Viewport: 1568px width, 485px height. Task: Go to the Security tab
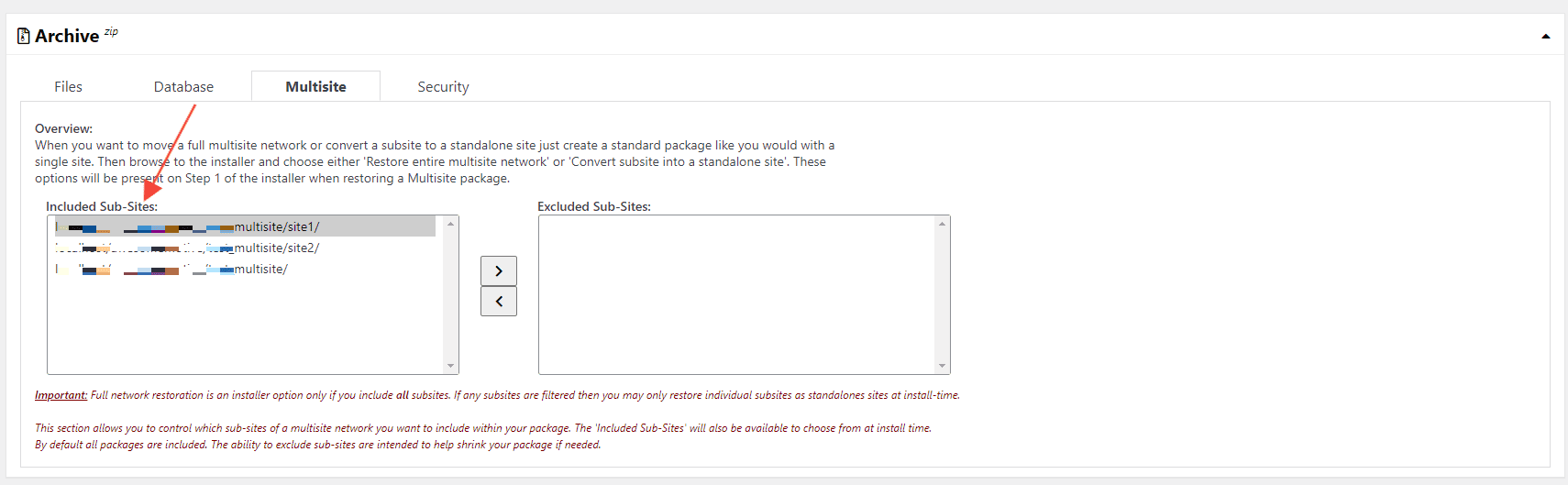point(443,86)
